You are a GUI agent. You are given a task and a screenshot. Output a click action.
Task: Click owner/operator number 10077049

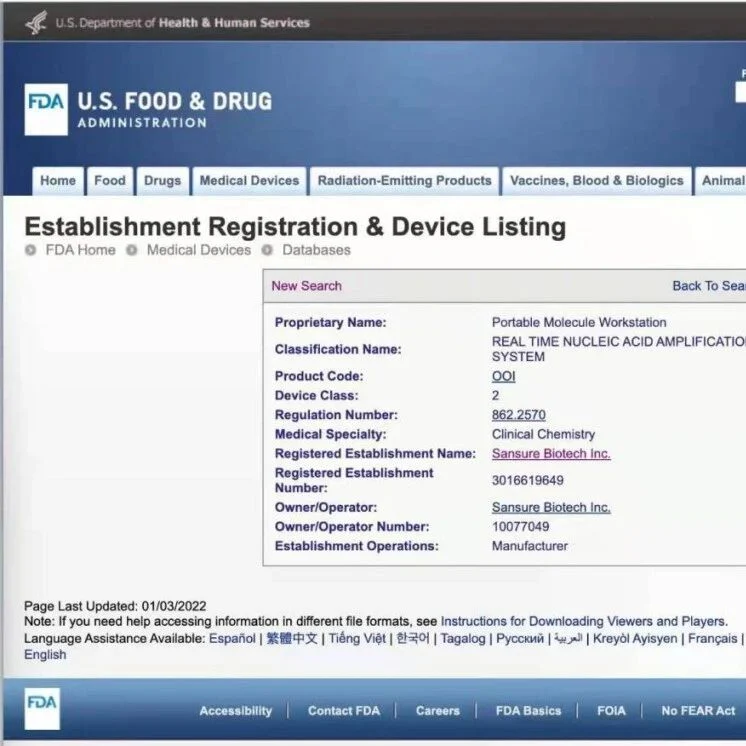coord(520,527)
